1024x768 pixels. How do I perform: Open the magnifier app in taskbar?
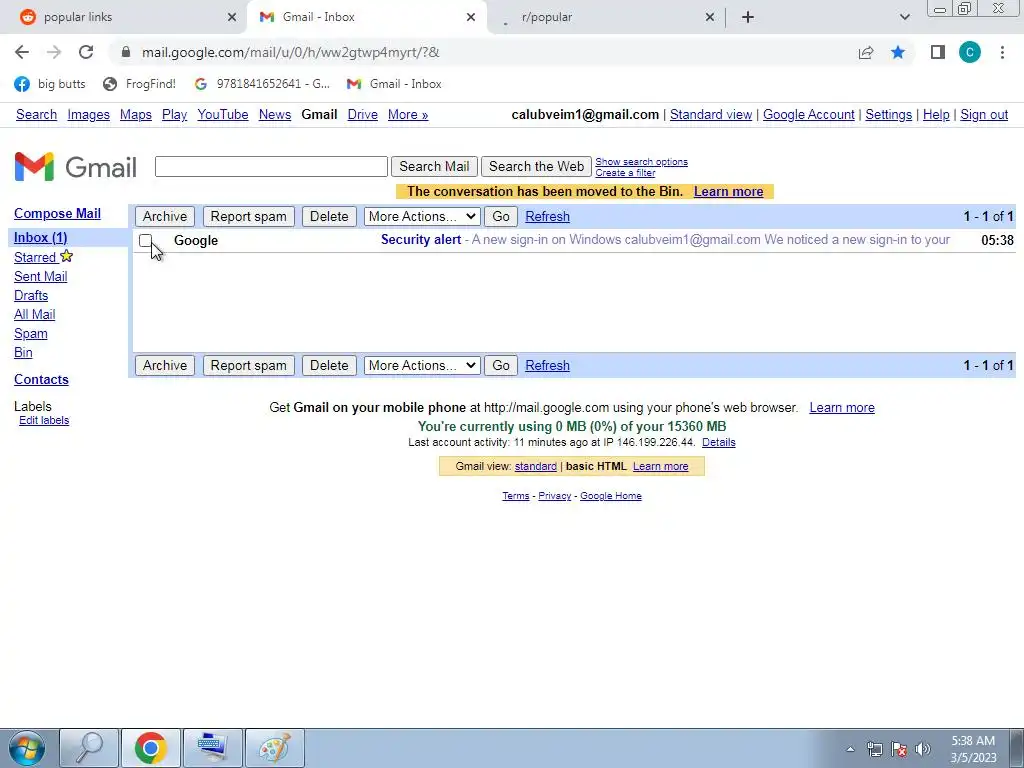pos(89,748)
